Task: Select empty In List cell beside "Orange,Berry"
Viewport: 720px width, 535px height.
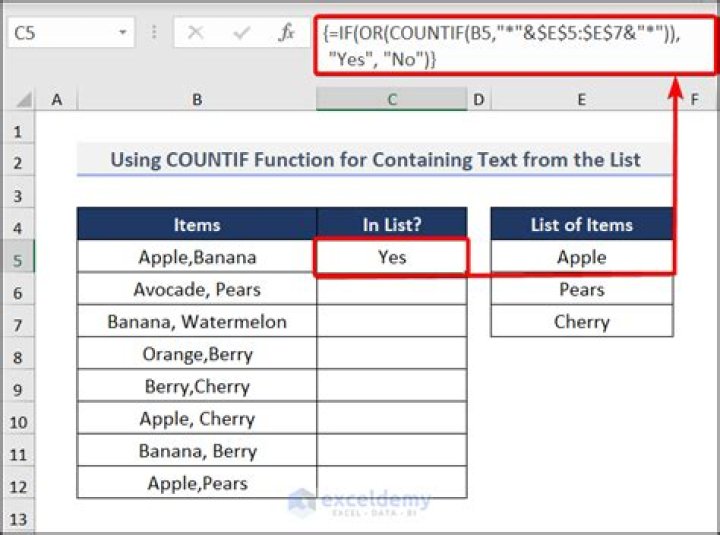Action: coord(392,354)
